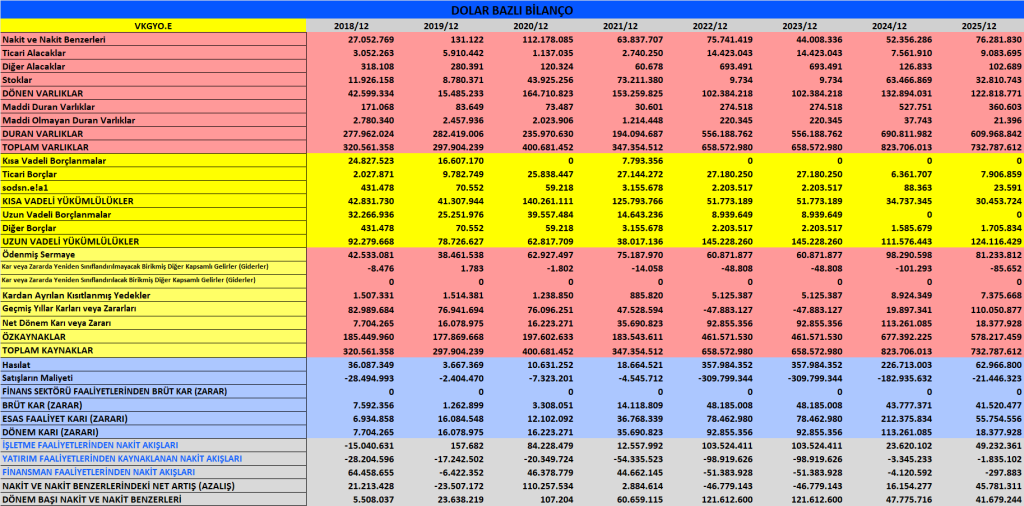Select Ticari Borçlar 2024/12 value 6.361.707
1024x506 pixels.
[910, 174]
